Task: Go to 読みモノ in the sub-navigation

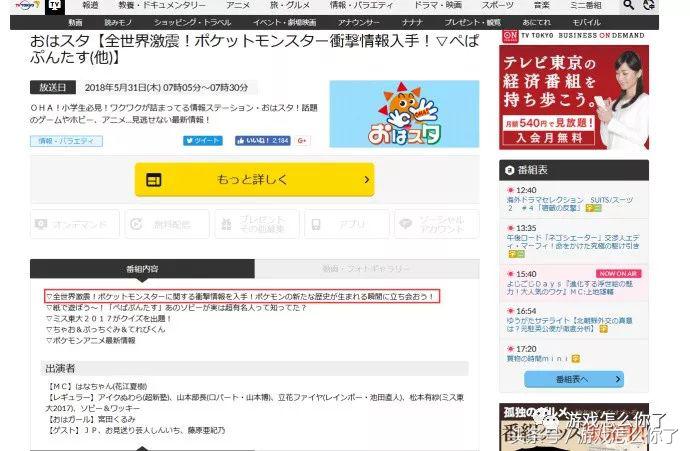Action: (x=118, y=22)
